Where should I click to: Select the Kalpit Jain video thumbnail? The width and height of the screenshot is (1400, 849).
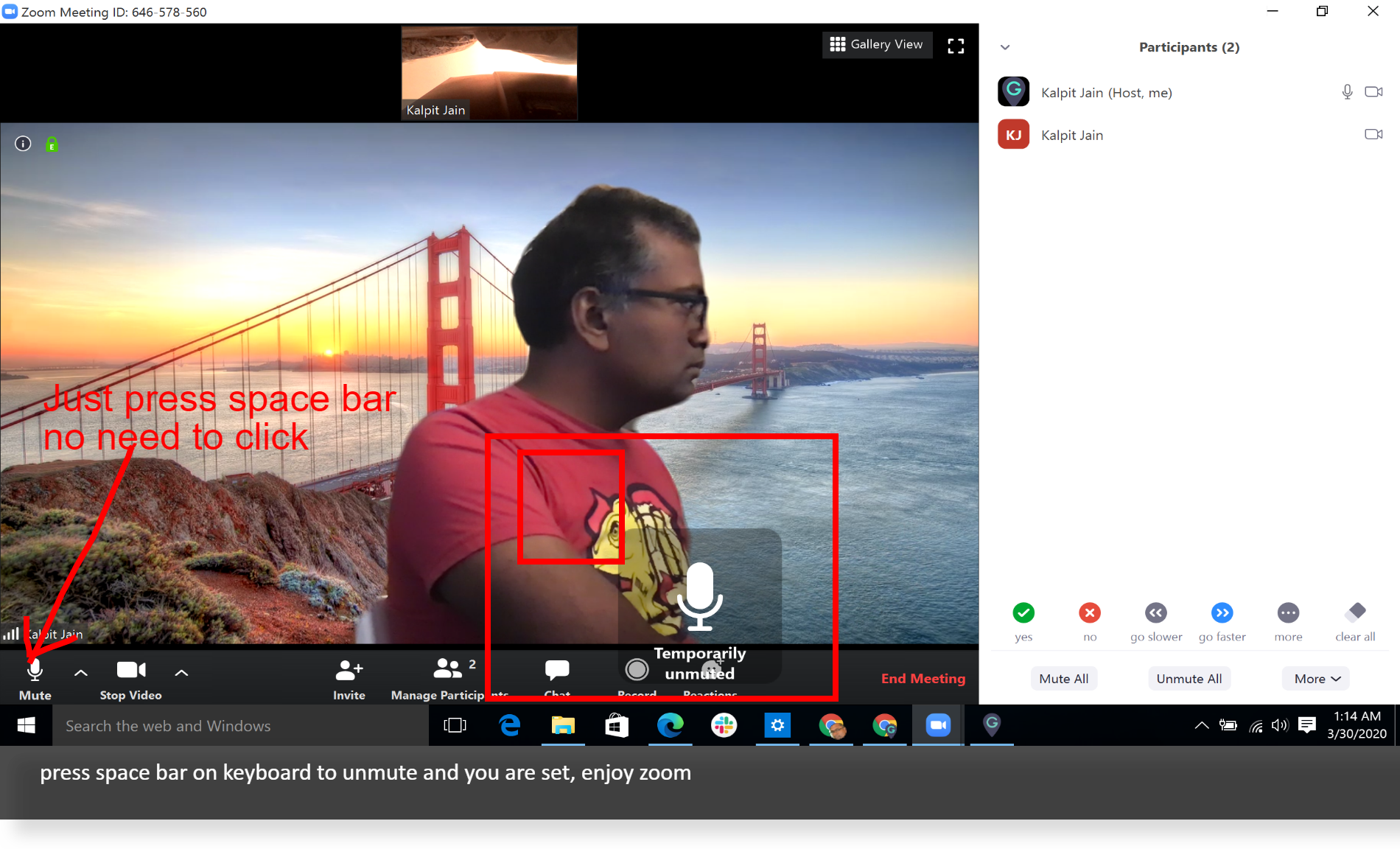(x=489, y=73)
